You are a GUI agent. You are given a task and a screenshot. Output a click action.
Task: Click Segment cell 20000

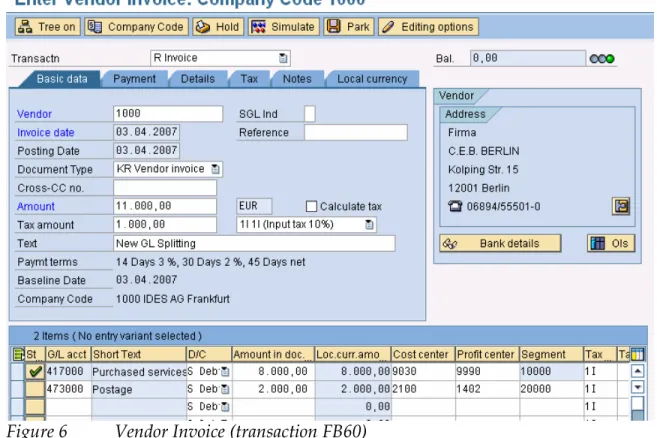551,389
